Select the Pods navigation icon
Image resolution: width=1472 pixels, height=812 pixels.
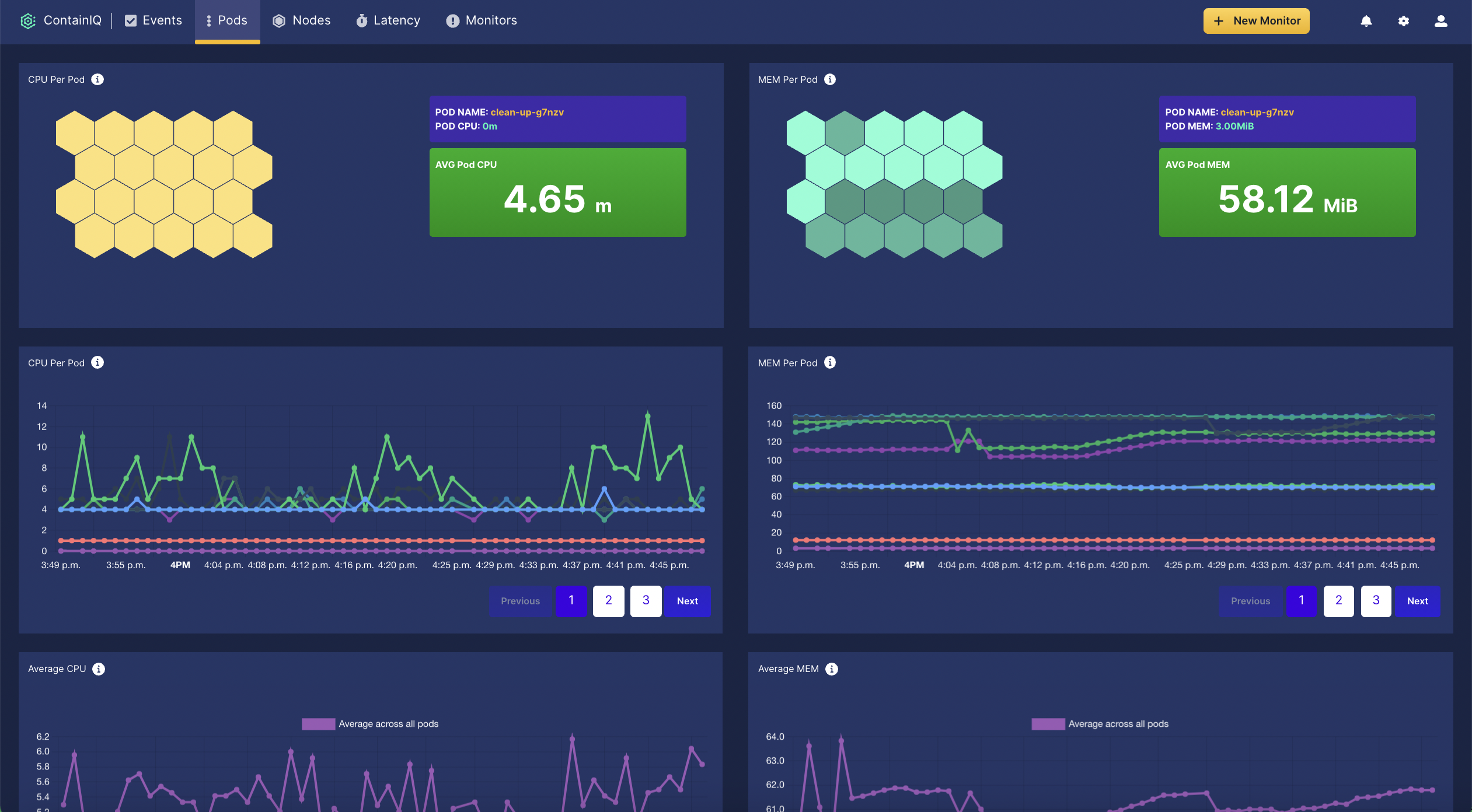pos(210,20)
